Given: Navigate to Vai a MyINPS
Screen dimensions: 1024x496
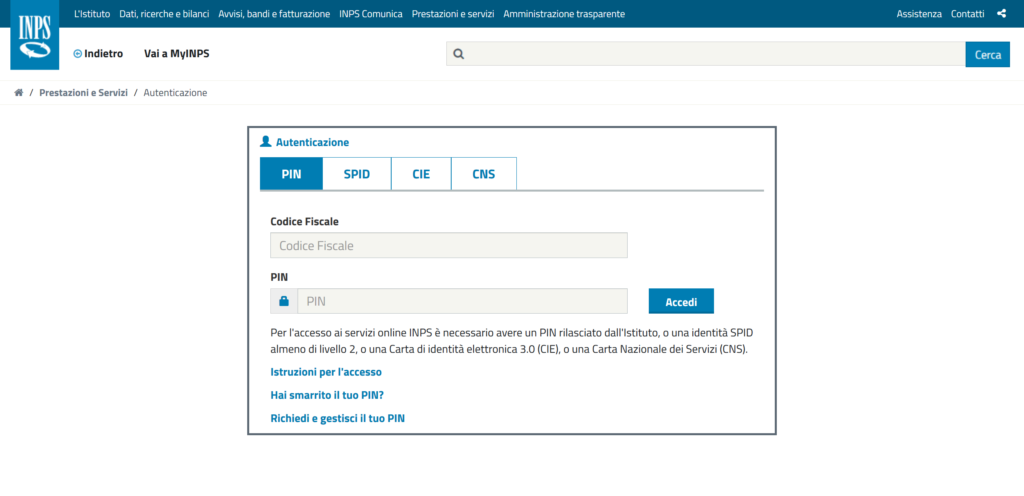Looking at the screenshot, I should tap(177, 54).
